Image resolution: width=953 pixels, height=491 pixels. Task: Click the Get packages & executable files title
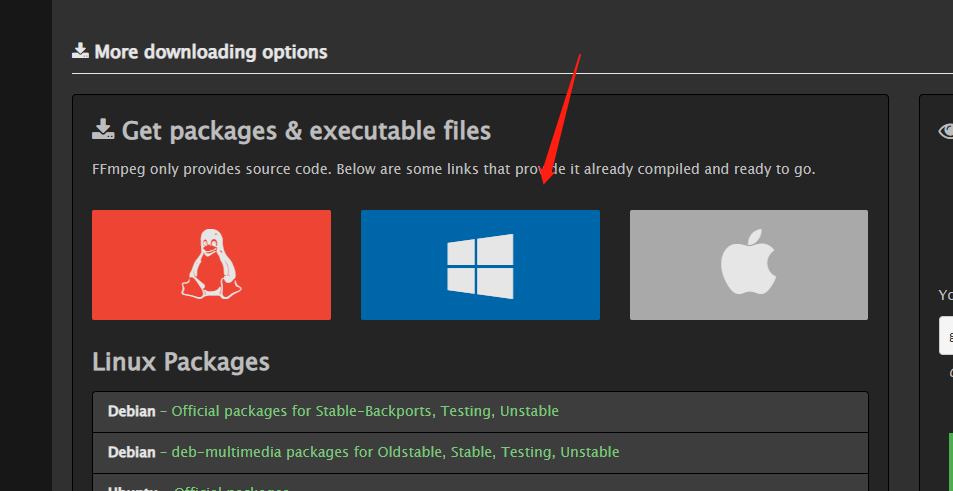306,130
